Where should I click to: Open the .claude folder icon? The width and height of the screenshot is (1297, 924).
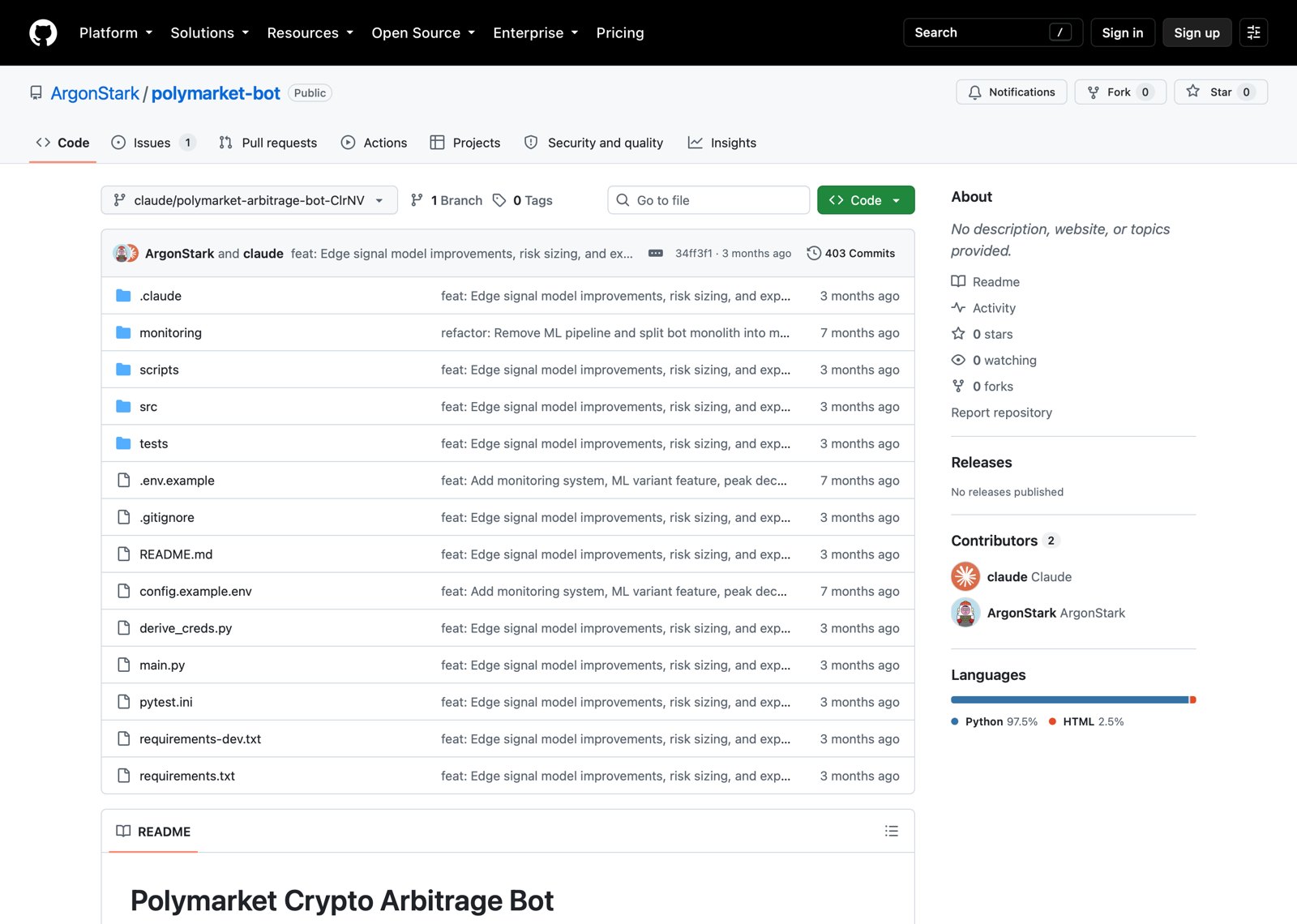click(123, 296)
